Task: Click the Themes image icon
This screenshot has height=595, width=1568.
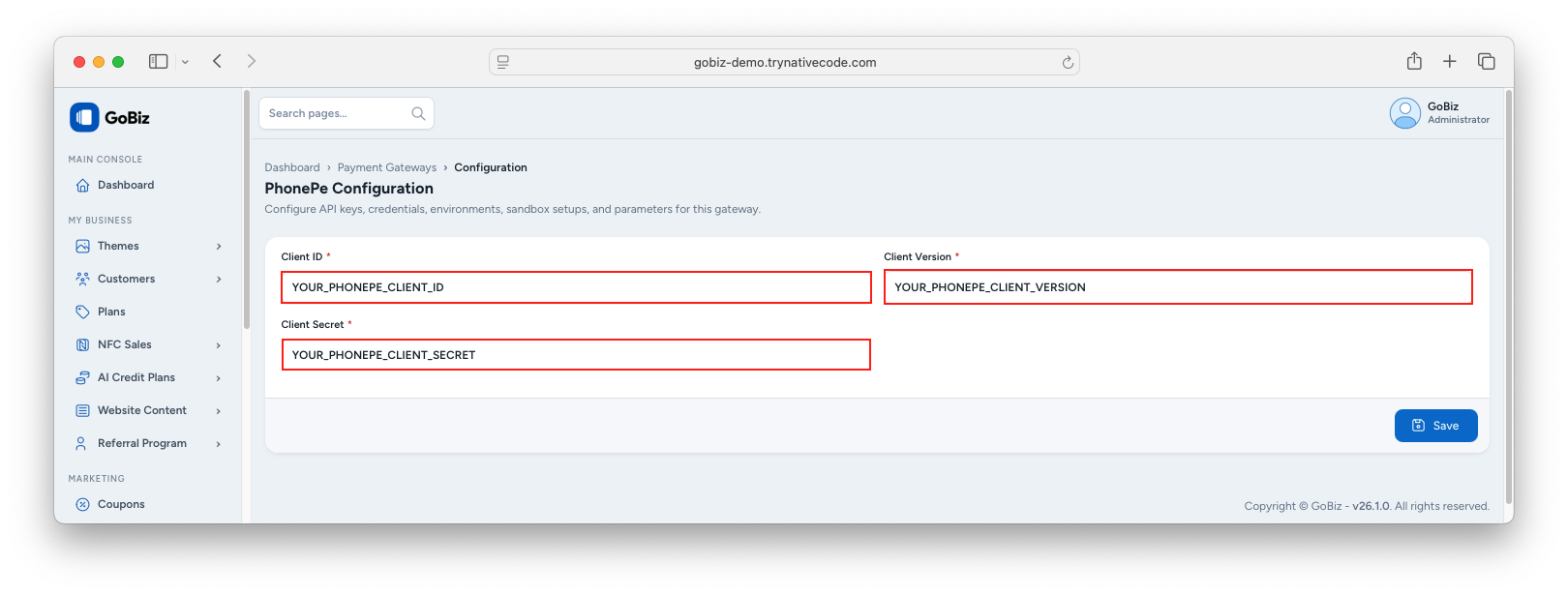Action: (x=82, y=247)
